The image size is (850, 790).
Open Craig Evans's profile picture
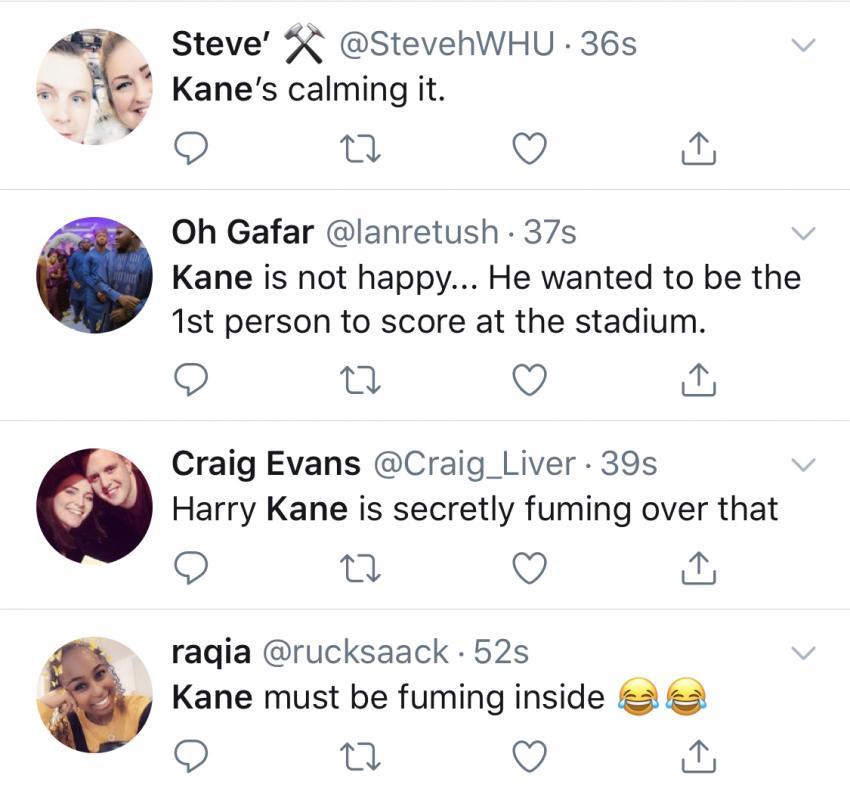(x=94, y=506)
